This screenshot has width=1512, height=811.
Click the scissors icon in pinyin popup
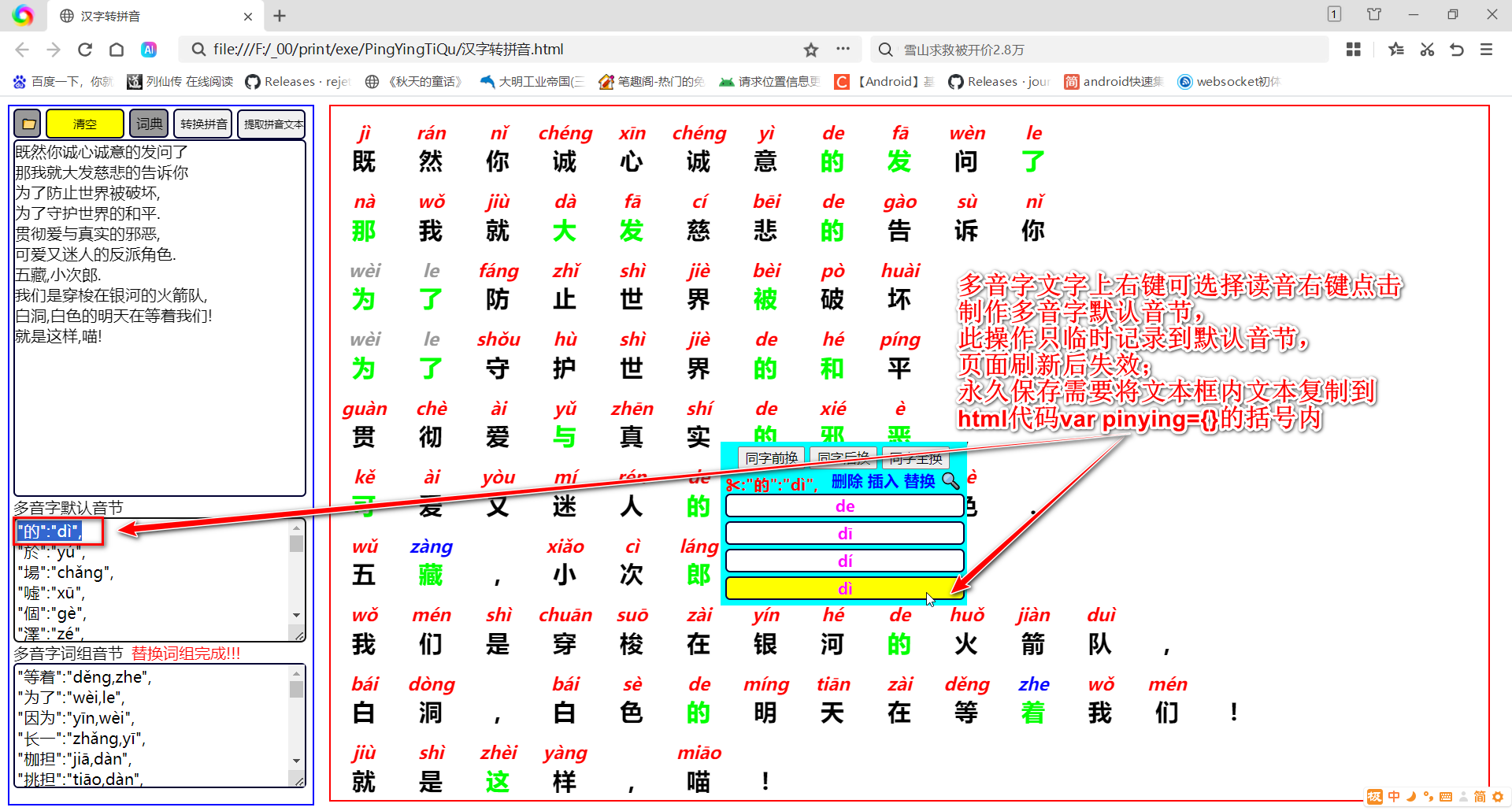tap(733, 484)
